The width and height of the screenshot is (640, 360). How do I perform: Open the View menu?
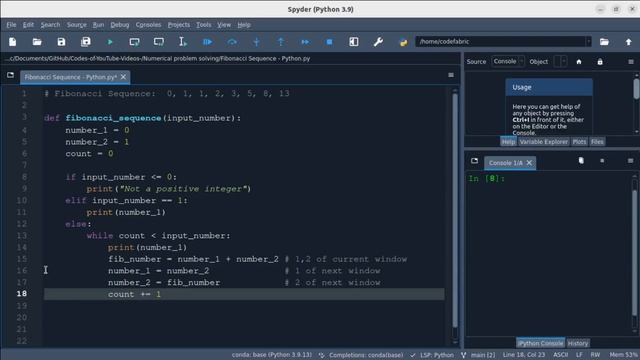click(224, 25)
